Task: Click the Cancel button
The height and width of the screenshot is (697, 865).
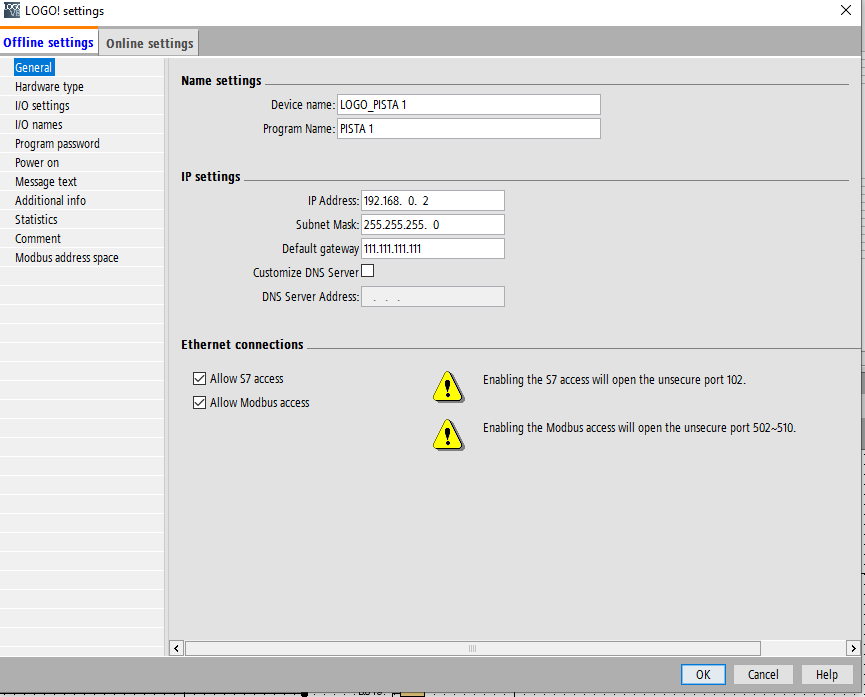Action: click(x=763, y=674)
